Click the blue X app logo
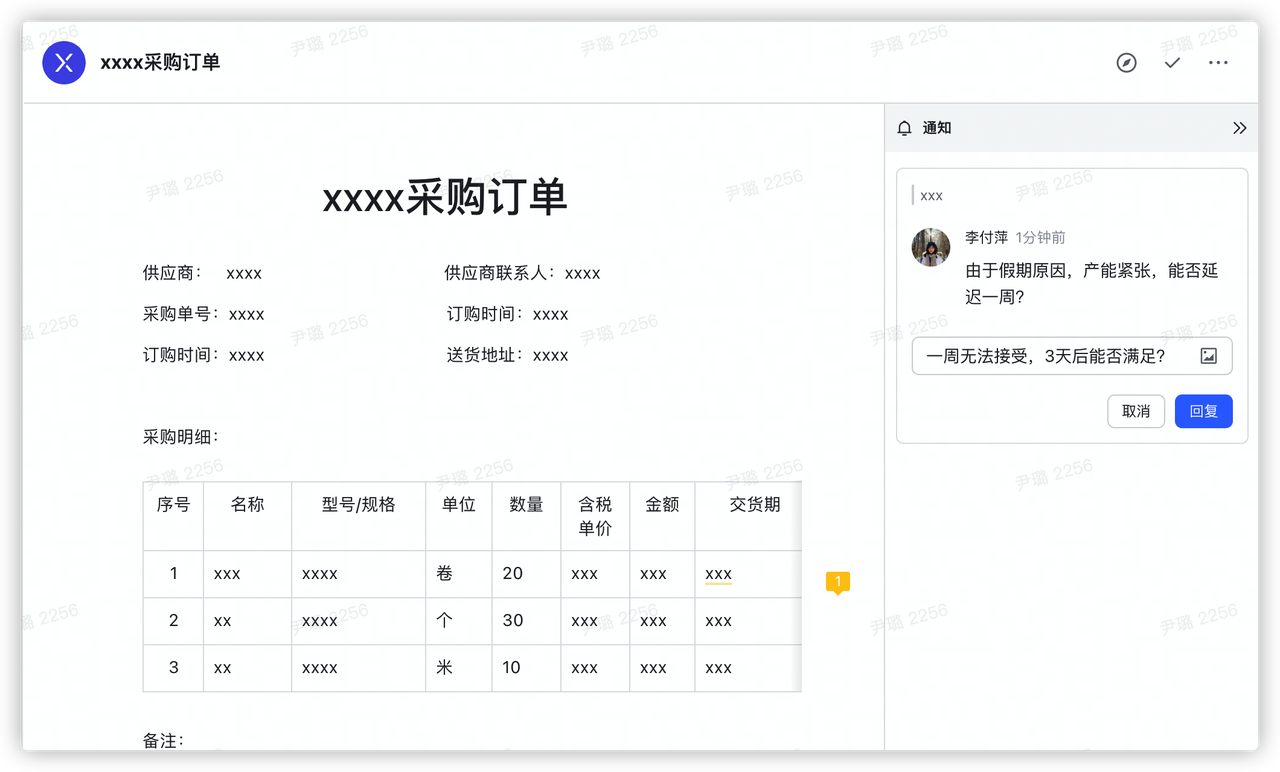This screenshot has width=1280, height=772. tap(64, 63)
